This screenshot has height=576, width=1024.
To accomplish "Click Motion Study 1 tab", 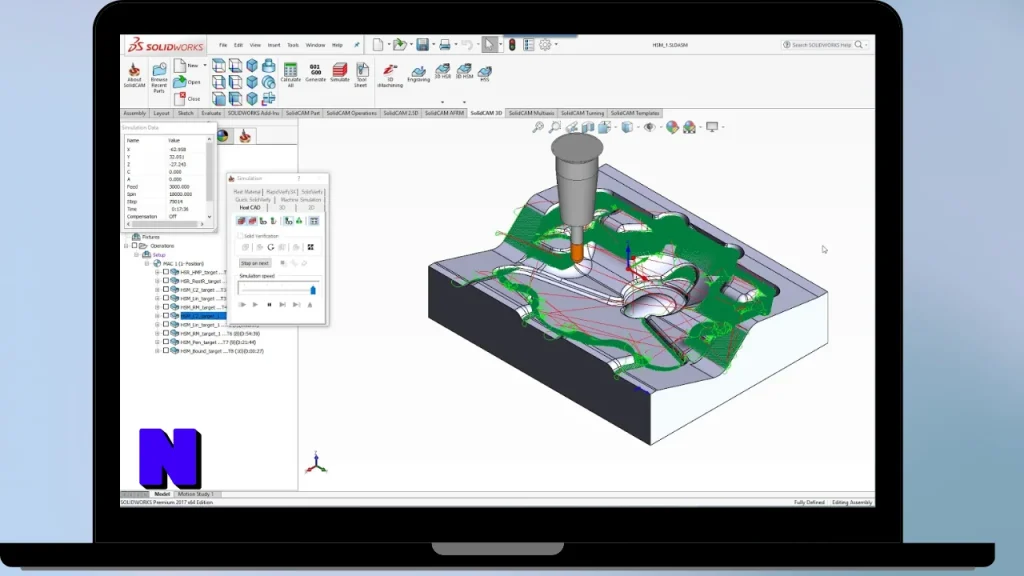I will (195, 494).
